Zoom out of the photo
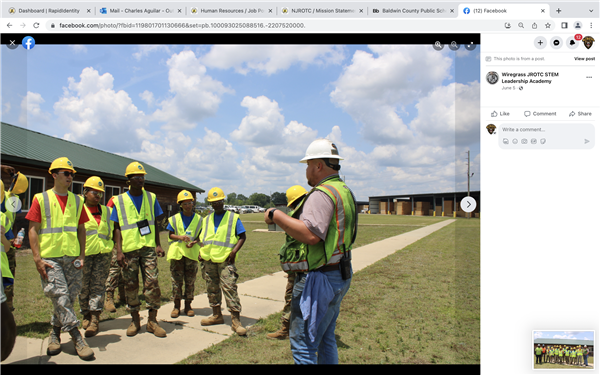 454,45
